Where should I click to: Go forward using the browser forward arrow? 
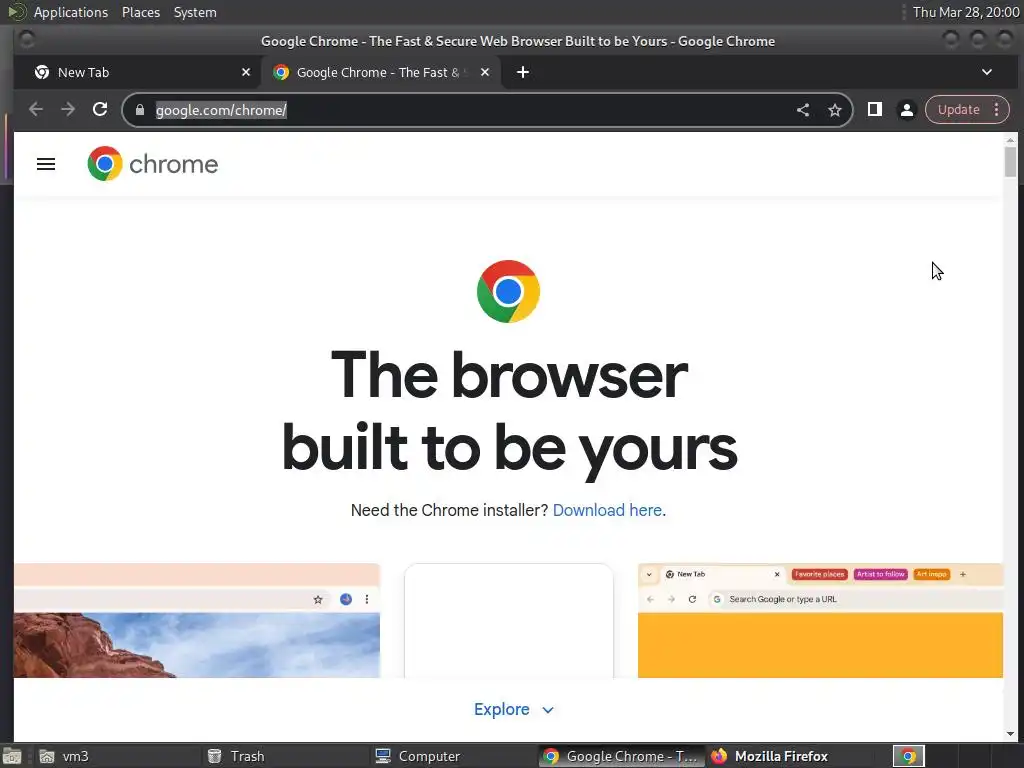pos(68,110)
